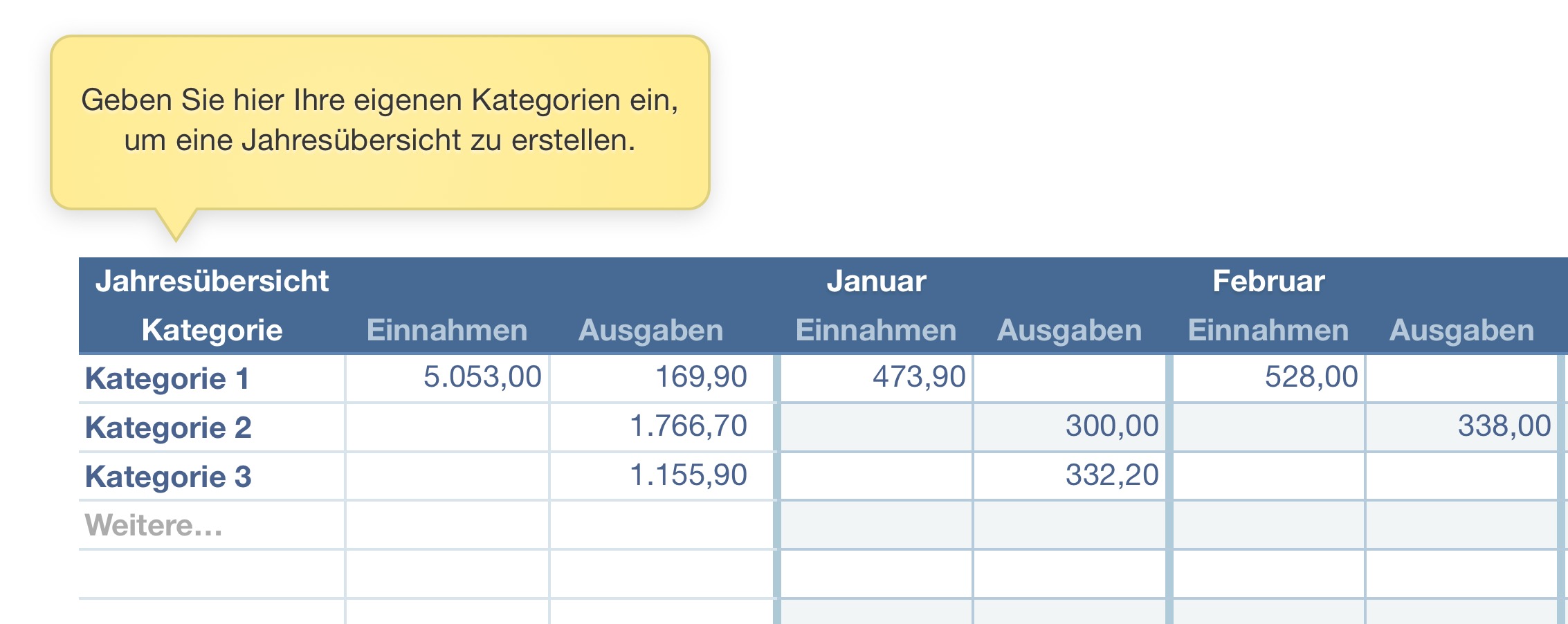Image resolution: width=1568 pixels, height=624 pixels.
Task: Select January income cell 473,90
Action: tap(919, 377)
